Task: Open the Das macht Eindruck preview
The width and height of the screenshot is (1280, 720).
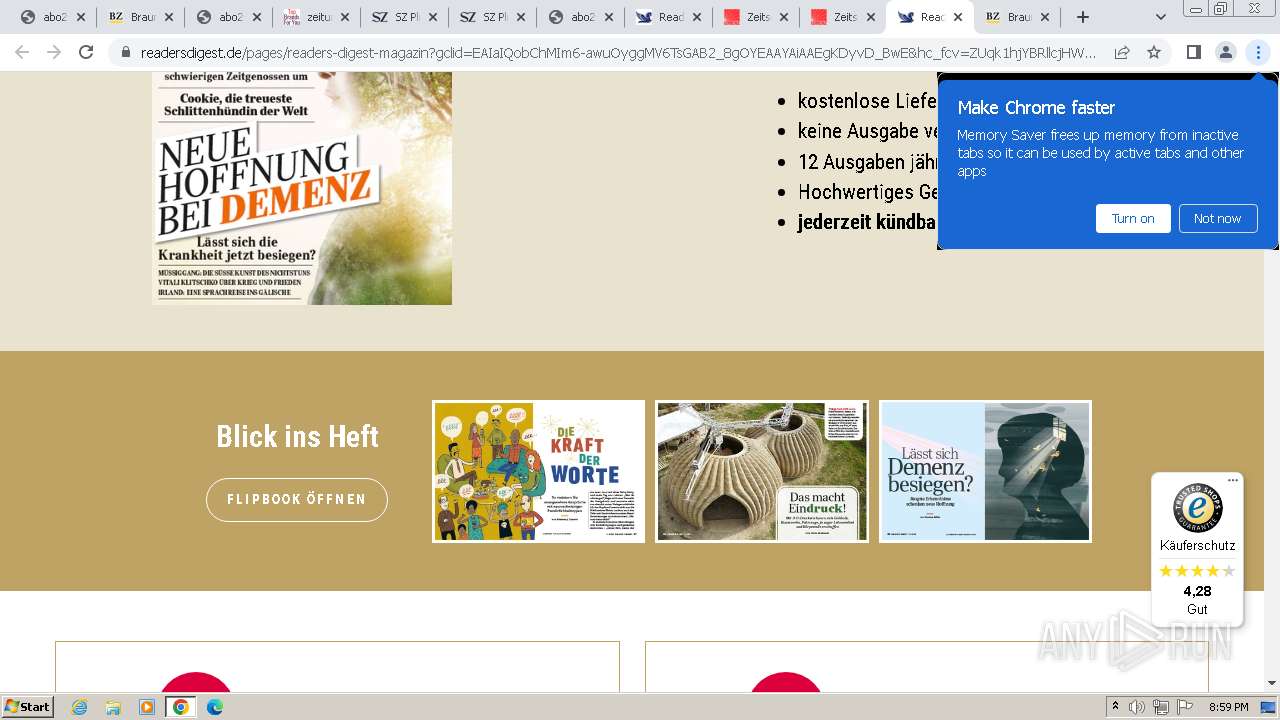Action: point(762,471)
